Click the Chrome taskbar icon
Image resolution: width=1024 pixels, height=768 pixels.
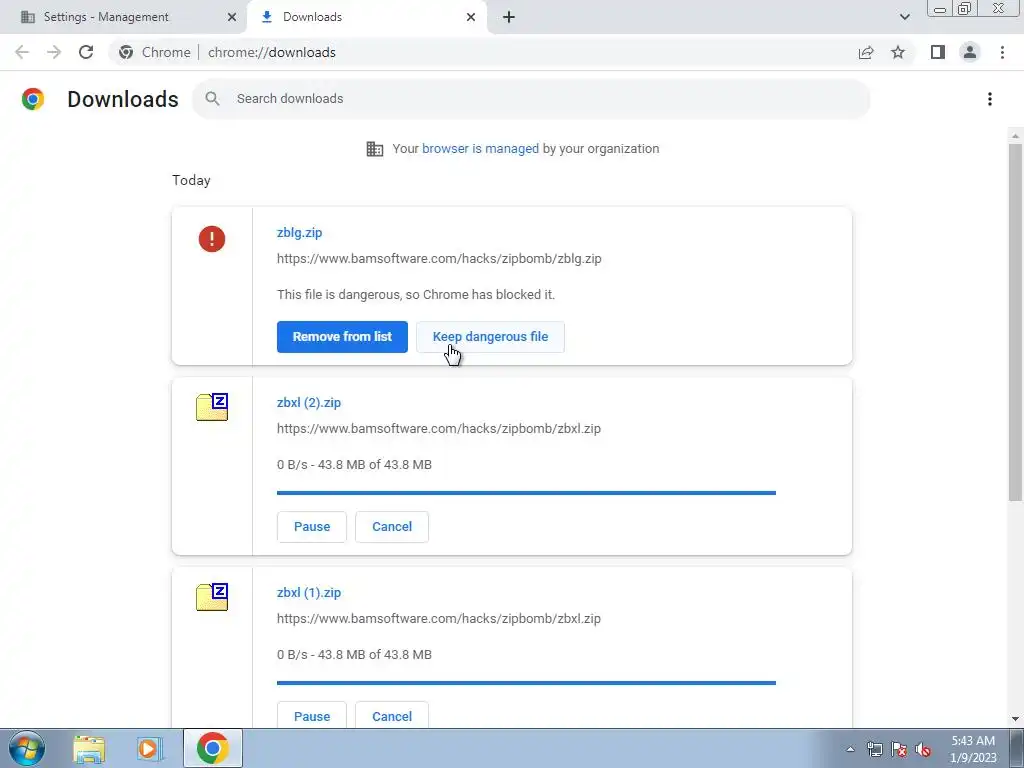[212, 748]
